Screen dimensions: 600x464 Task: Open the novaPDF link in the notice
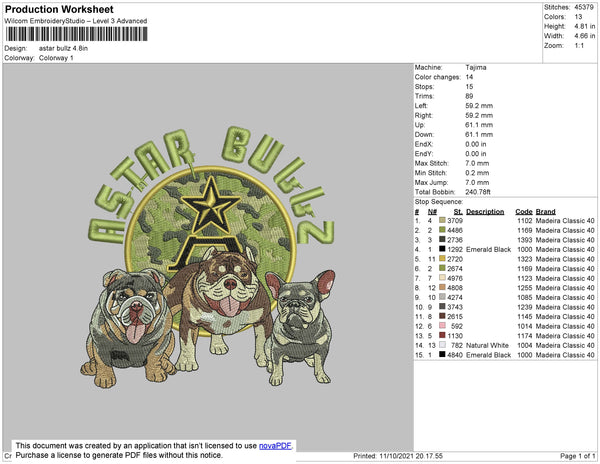275,446
